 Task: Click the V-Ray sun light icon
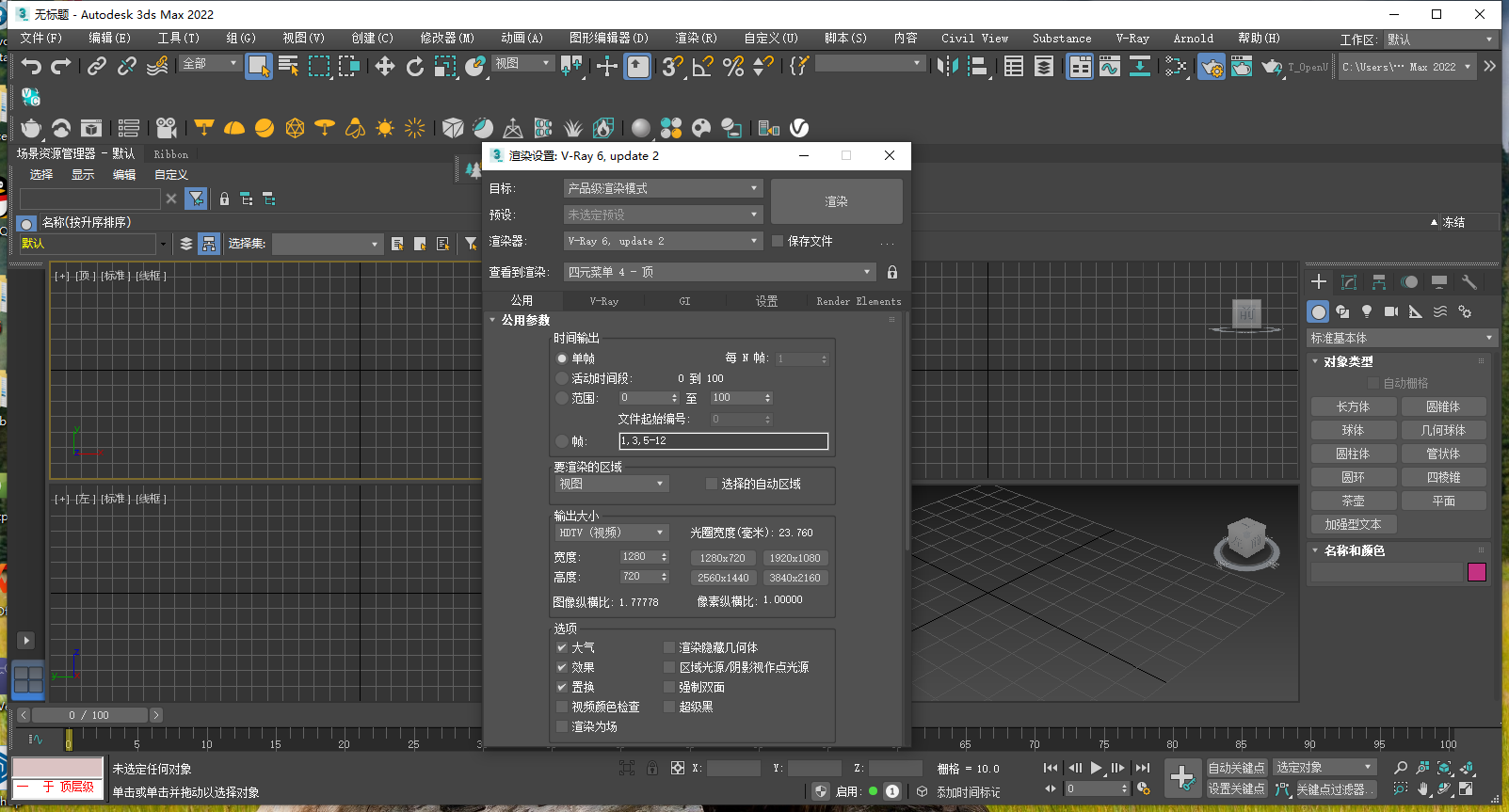pos(384,128)
